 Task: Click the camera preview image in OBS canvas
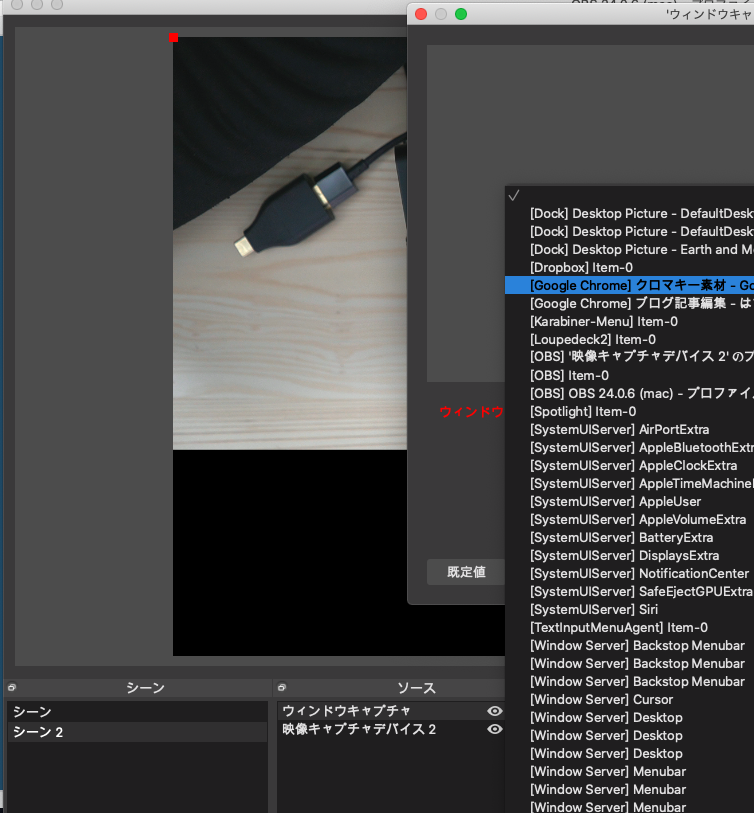pyautogui.click(x=290, y=243)
